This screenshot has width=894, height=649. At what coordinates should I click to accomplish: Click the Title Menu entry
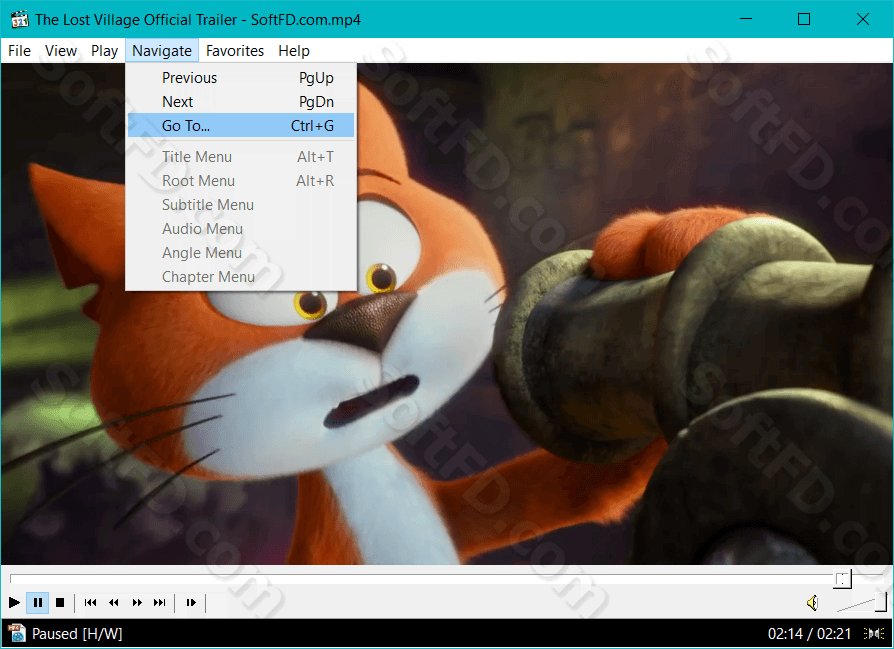[241, 156]
